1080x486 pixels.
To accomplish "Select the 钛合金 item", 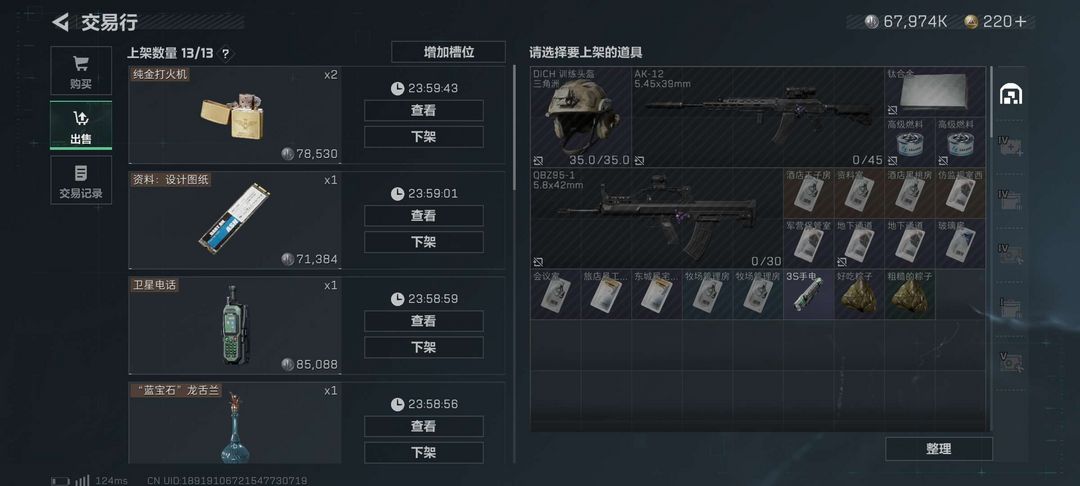I will (x=935, y=92).
